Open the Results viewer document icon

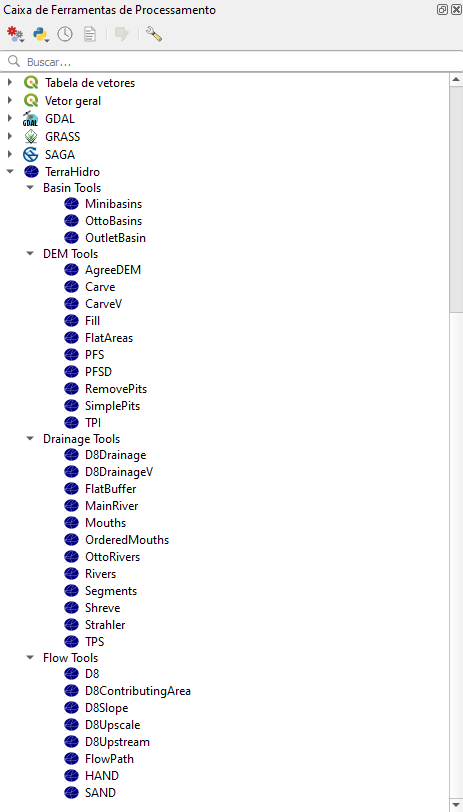coord(90,35)
